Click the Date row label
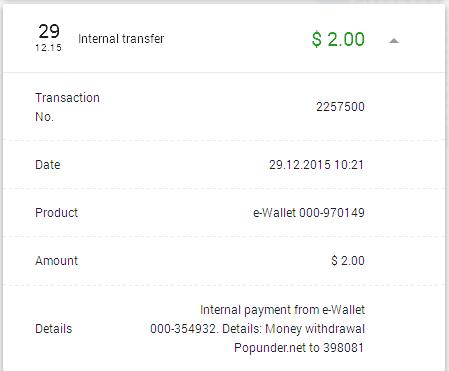The width and height of the screenshot is (449, 371). point(48,165)
